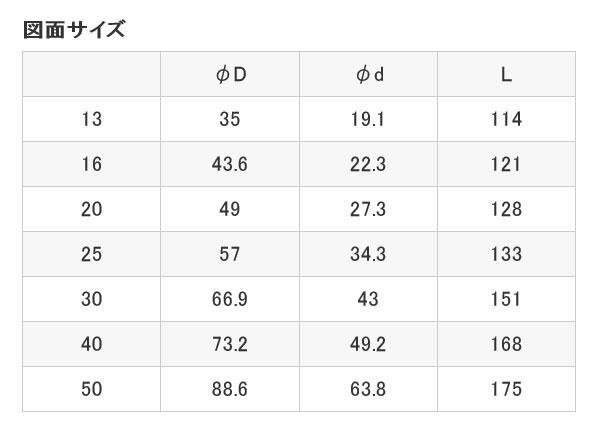Select the 19.1 value cell
Viewport: 589px width, 431px height.
368,119
